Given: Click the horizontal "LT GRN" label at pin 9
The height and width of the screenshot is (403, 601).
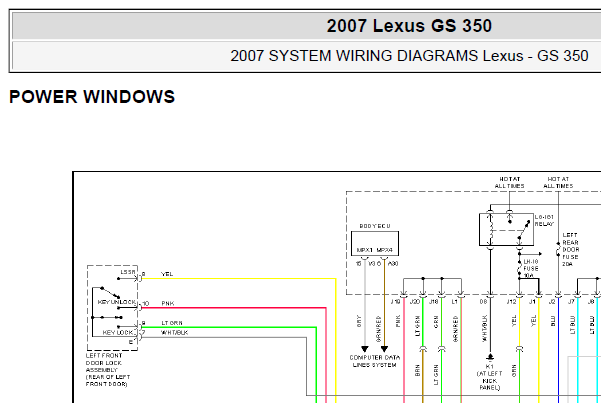Looking at the screenshot, I should (172, 323).
